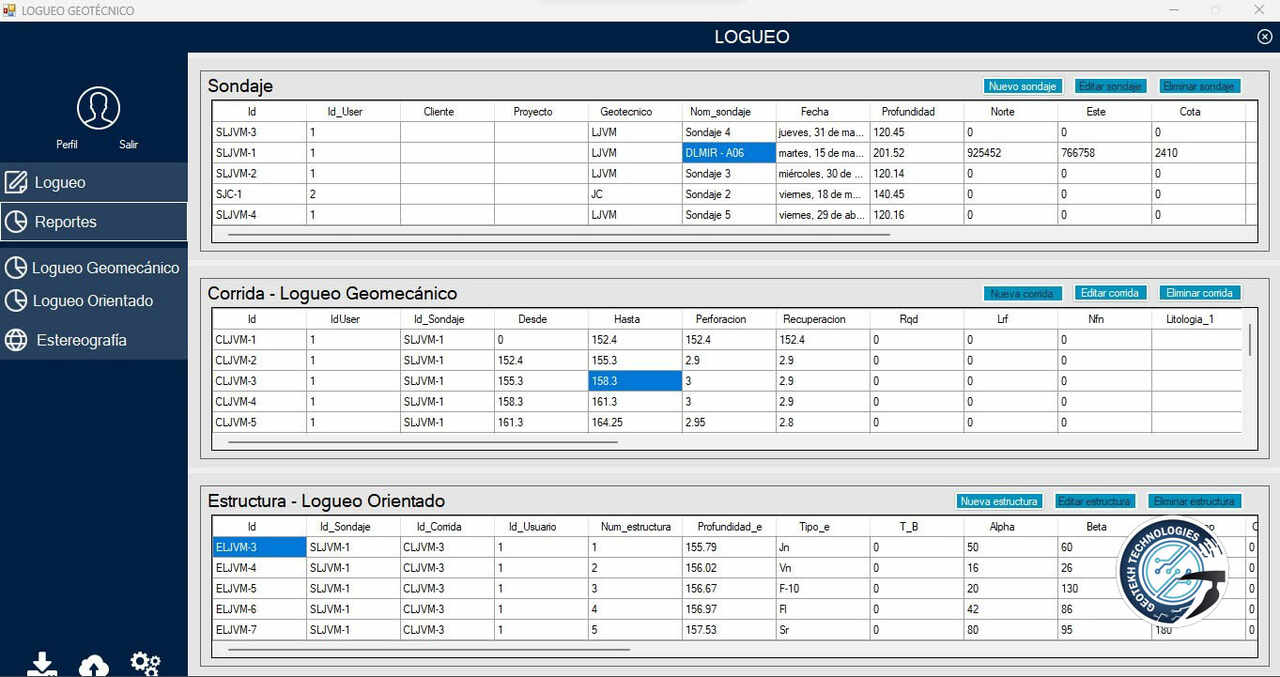
Task: Click the Logueo pencil-note icon
Action: point(16,183)
